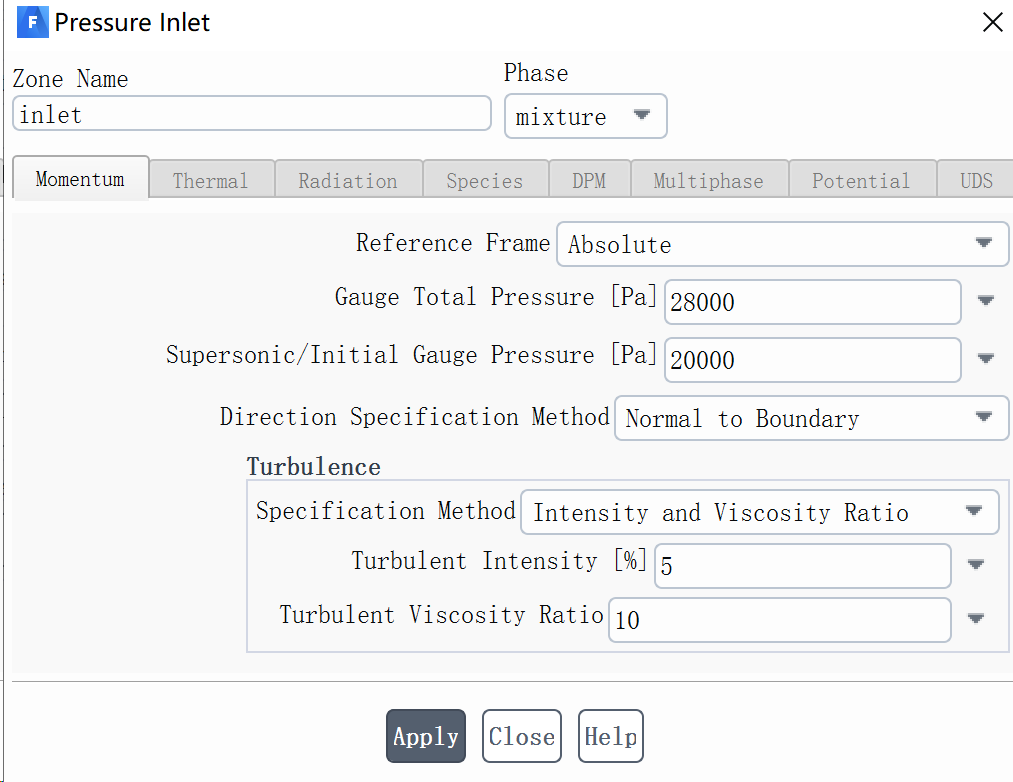This screenshot has height=782, width=1013.
Task: Open the Radiation tab
Action: pyautogui.click(x=347, y=181)
